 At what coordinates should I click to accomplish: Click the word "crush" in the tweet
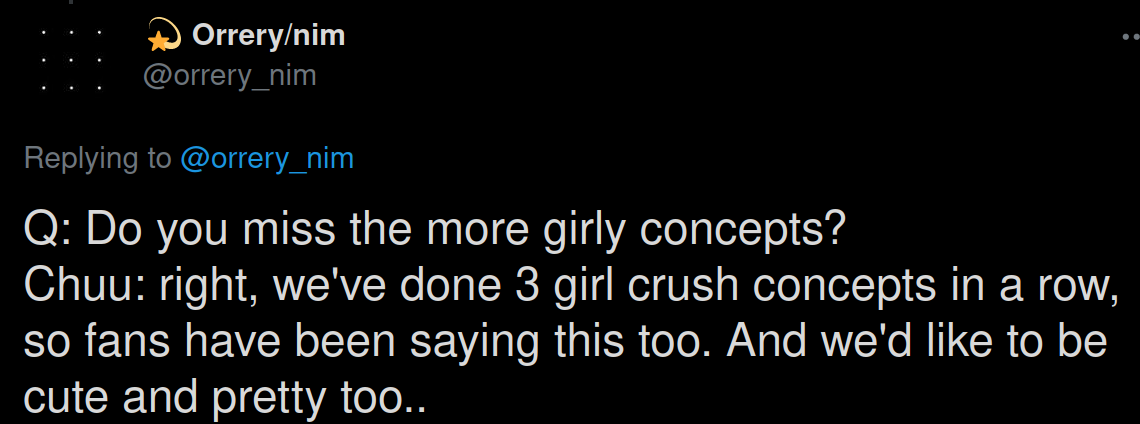point(677,287)
